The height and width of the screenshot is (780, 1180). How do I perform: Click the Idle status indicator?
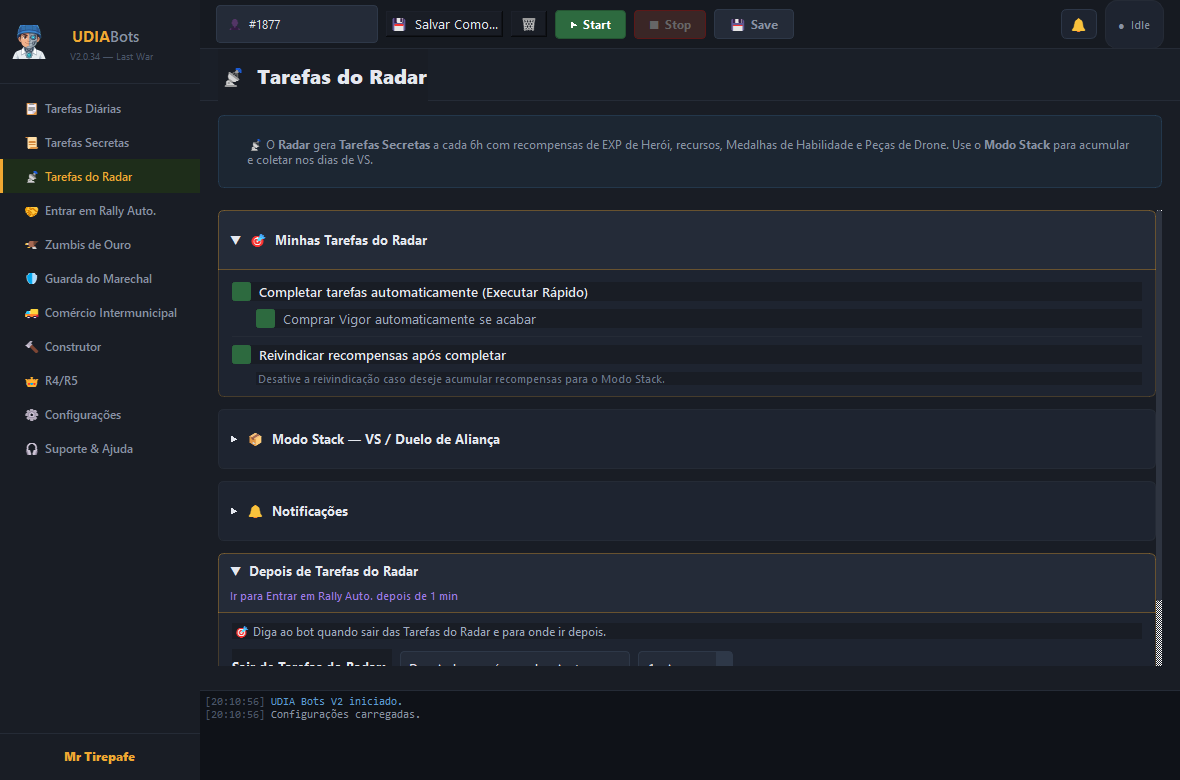pos(1134,25)
